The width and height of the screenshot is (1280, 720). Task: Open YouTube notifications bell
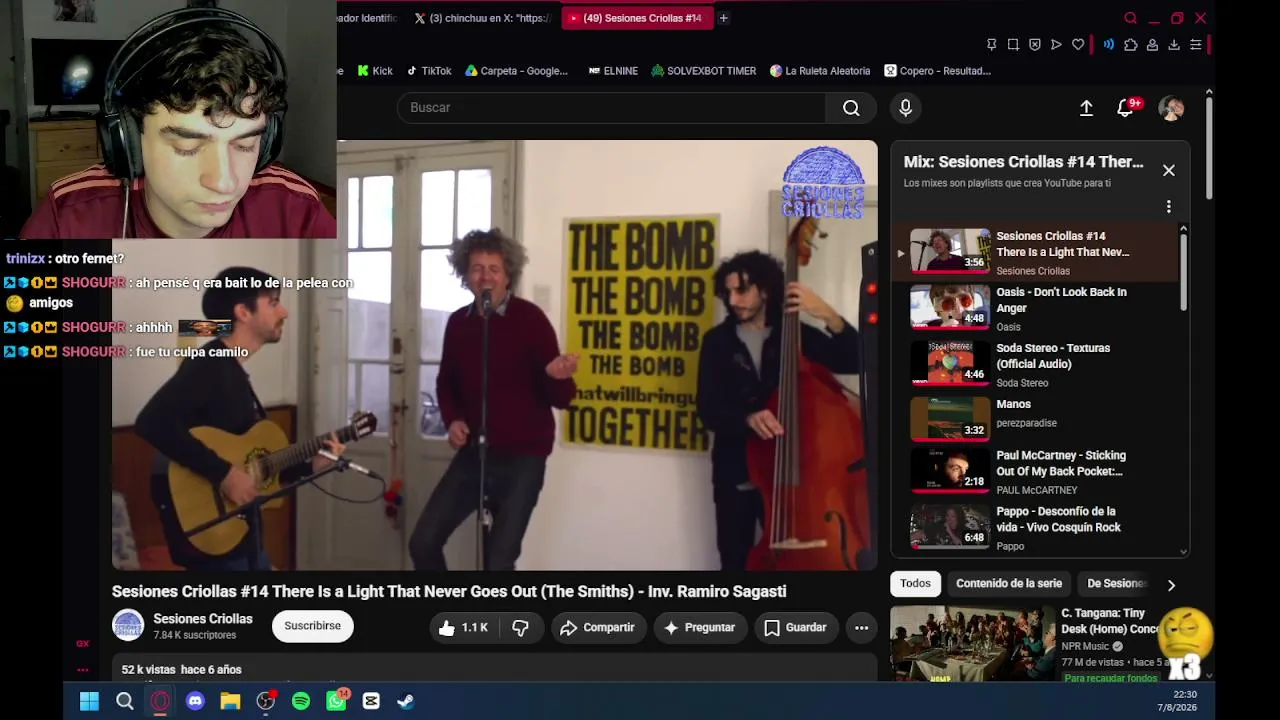(1125, 108)
